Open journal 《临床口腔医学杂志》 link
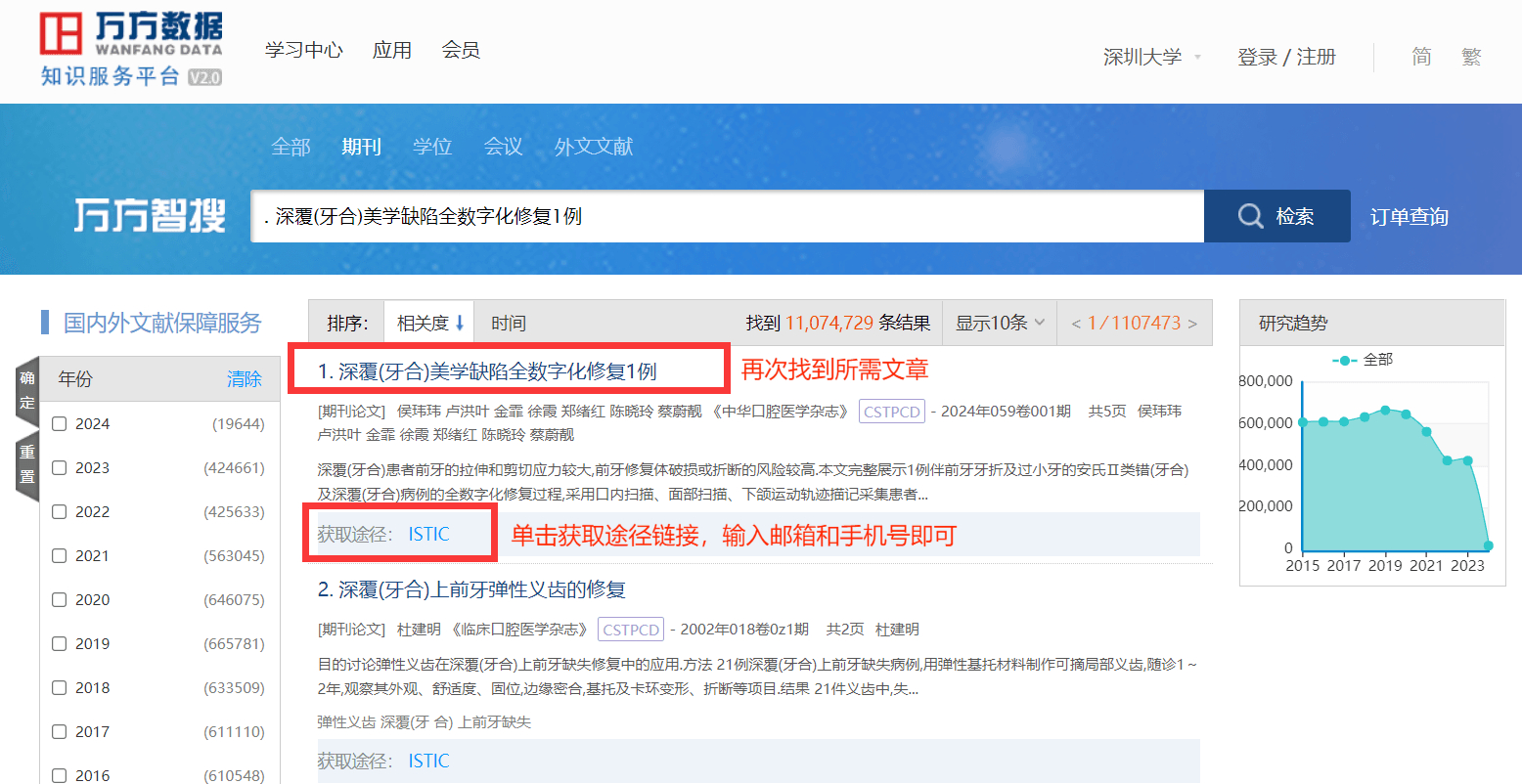This screenshot has height=784, width=1522. (x=519, y=630)
